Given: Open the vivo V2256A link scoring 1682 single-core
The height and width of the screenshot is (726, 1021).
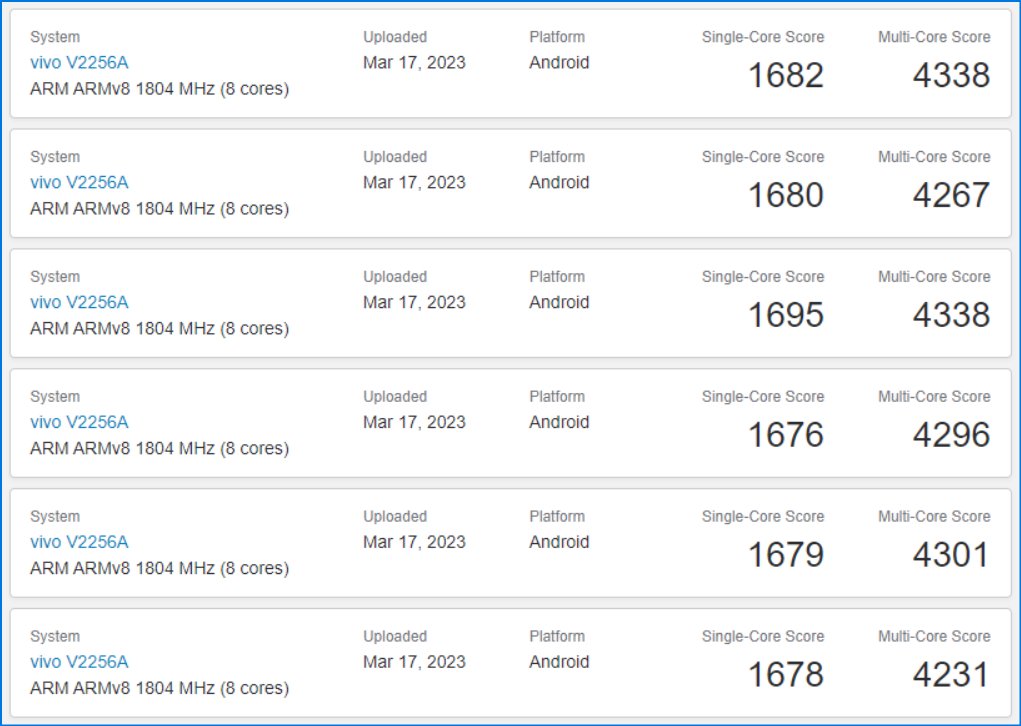Looking at the screenshot, I should click(x=79, y=63).
